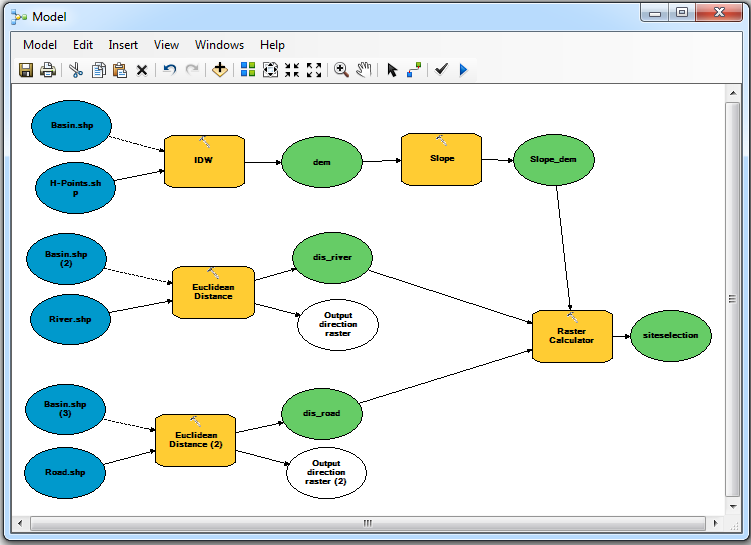Select the H-Points.shp input oval
The height and width of the screenshot is (545, 751).
[76, 188]
